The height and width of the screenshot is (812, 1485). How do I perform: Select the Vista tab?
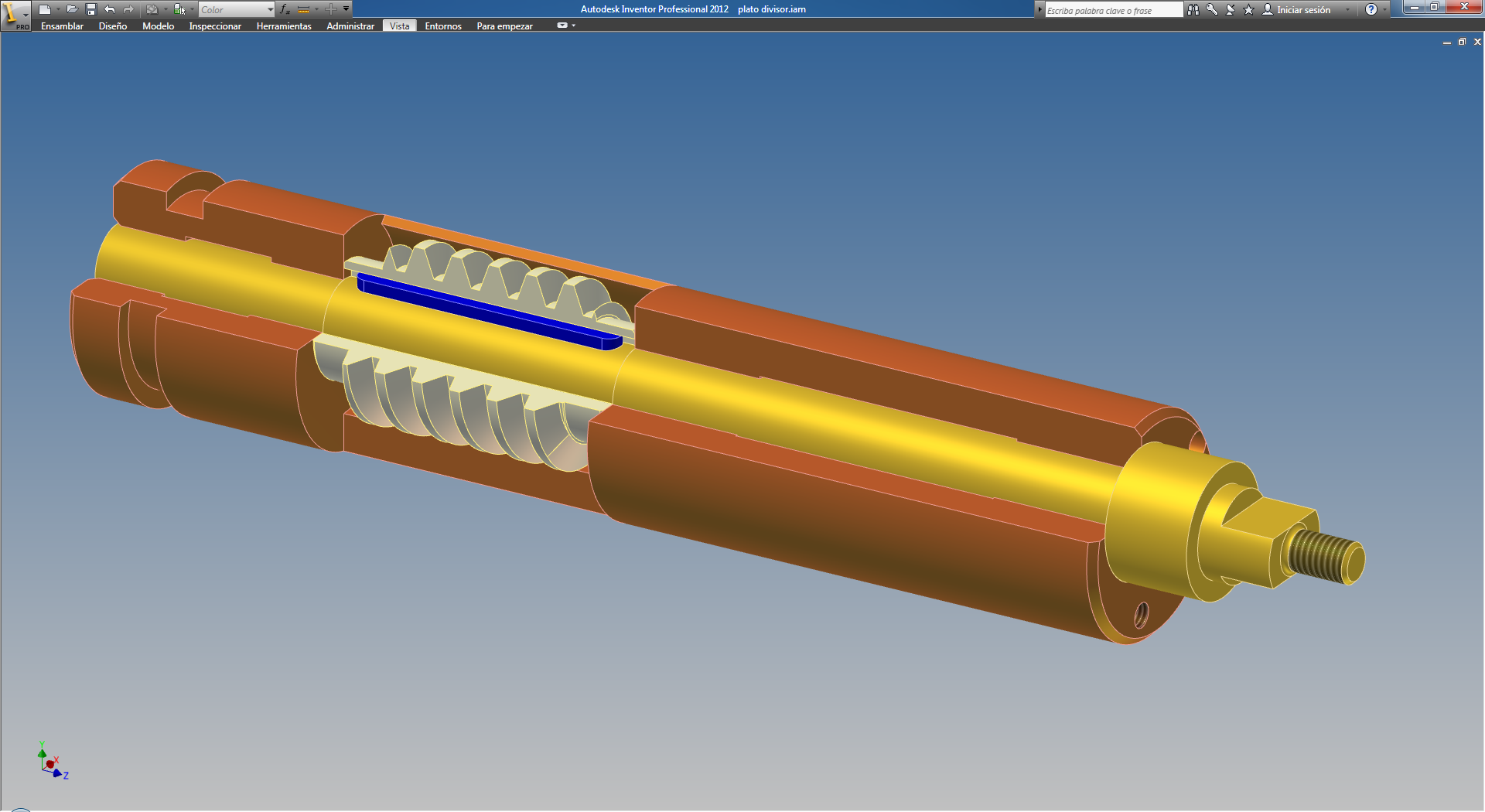[400, 26]
